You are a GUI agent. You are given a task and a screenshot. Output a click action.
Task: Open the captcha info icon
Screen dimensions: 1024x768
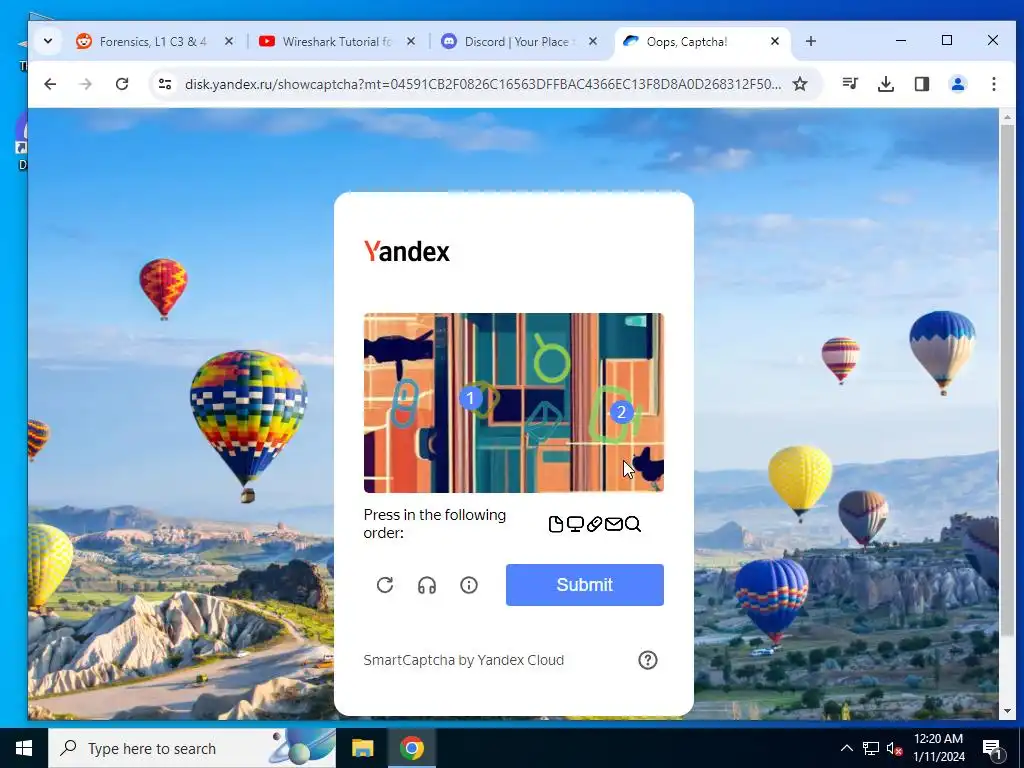click(x=469, y=584)
